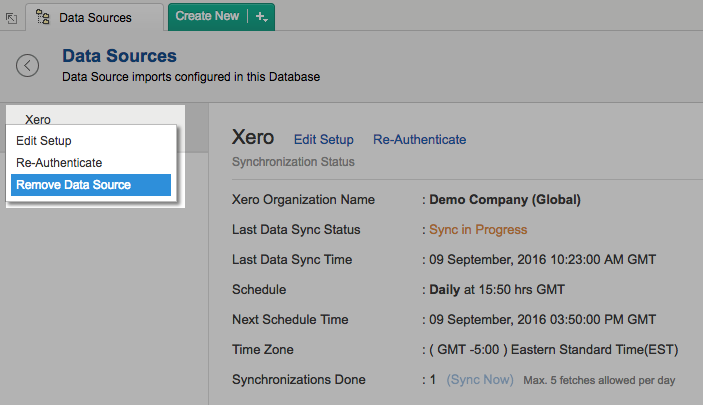The height and width of the screenshot is (405, 703).
Task: Click the back arrow circle icon
Action: click(28, 65)
